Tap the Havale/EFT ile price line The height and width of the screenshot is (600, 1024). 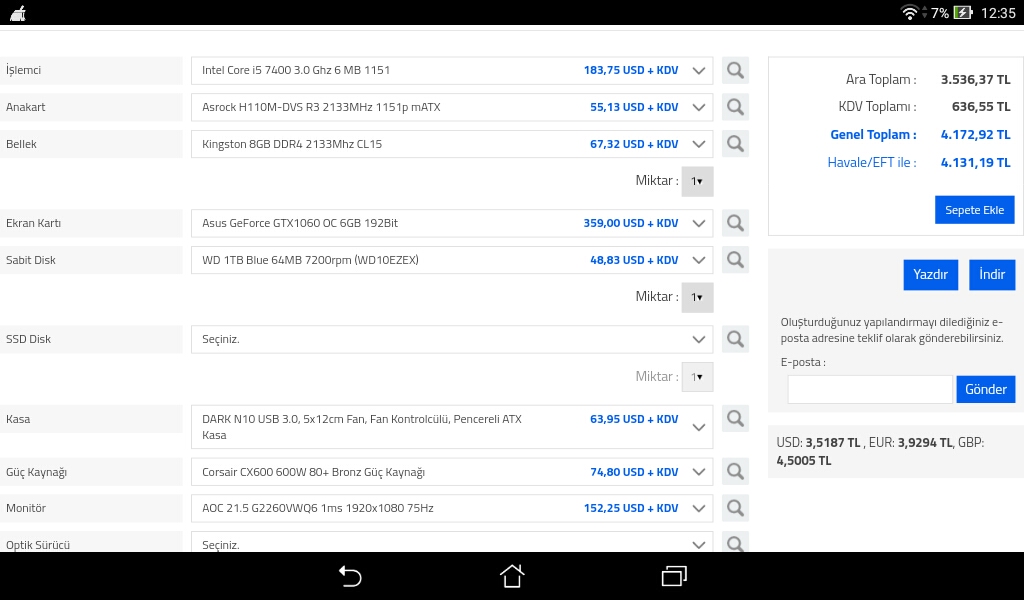coord(919,163)
